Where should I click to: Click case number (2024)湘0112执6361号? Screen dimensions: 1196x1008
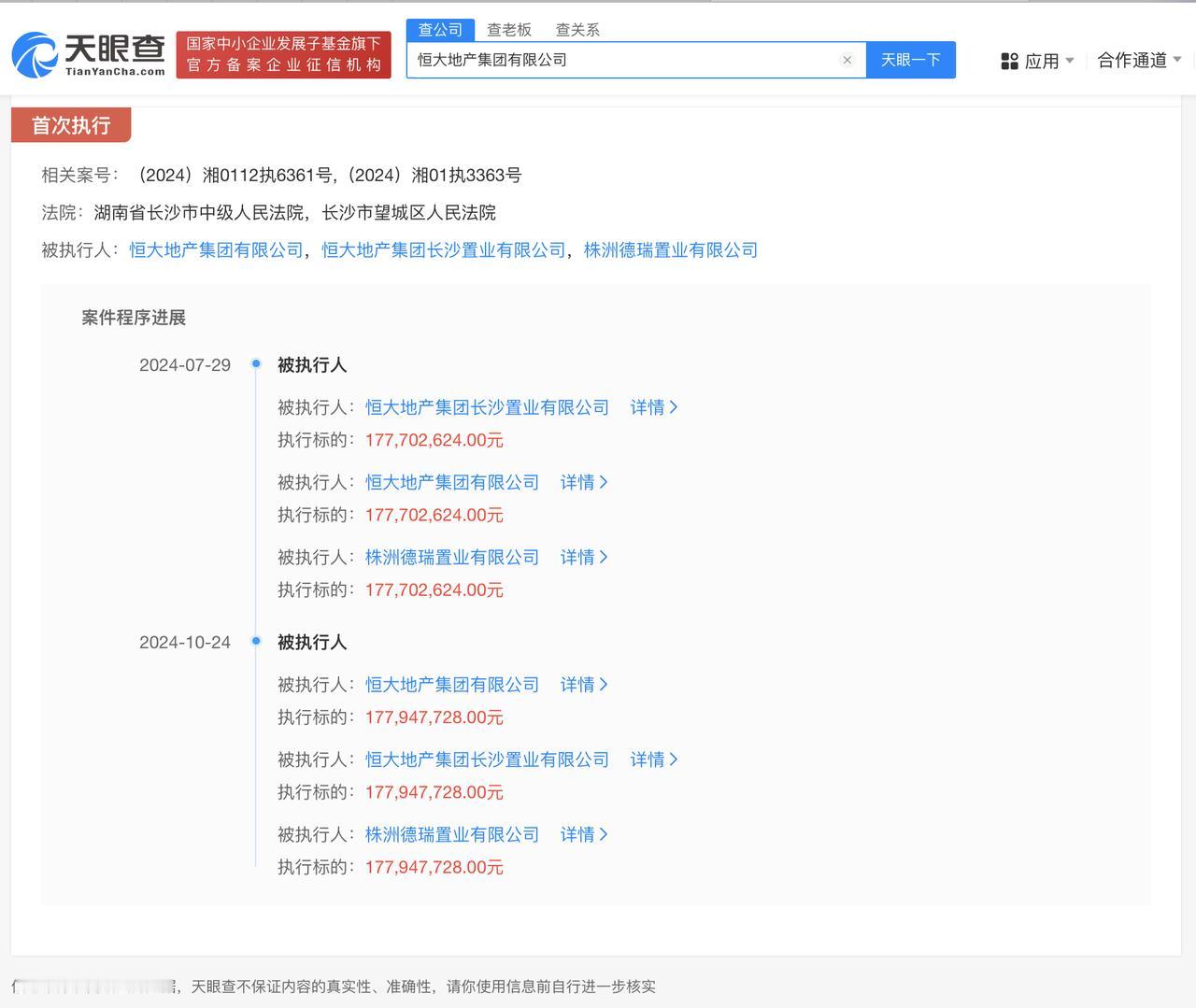(234, 176)
